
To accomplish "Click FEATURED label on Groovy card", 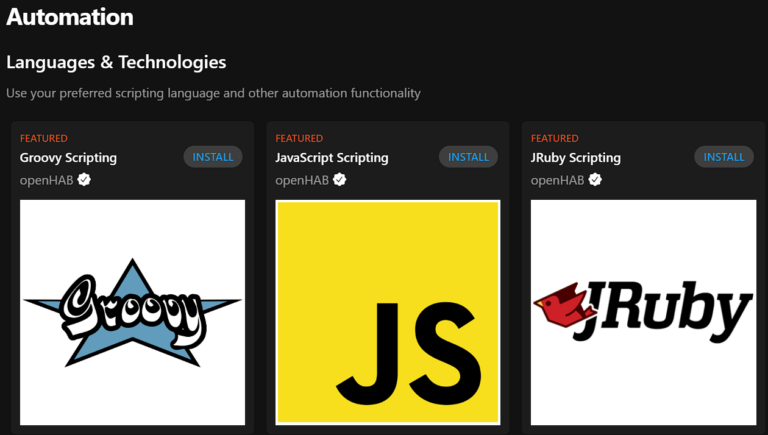I will point(44,138).
